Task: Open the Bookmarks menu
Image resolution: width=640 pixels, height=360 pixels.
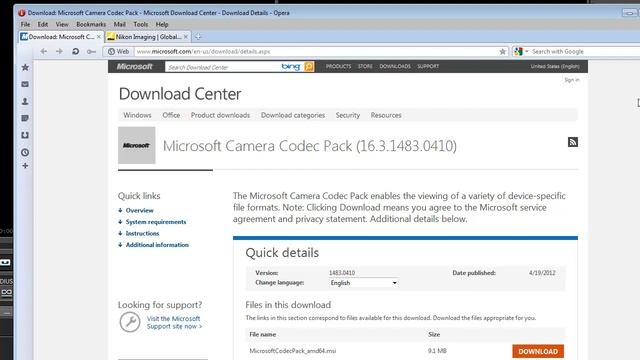Action: 91,24
